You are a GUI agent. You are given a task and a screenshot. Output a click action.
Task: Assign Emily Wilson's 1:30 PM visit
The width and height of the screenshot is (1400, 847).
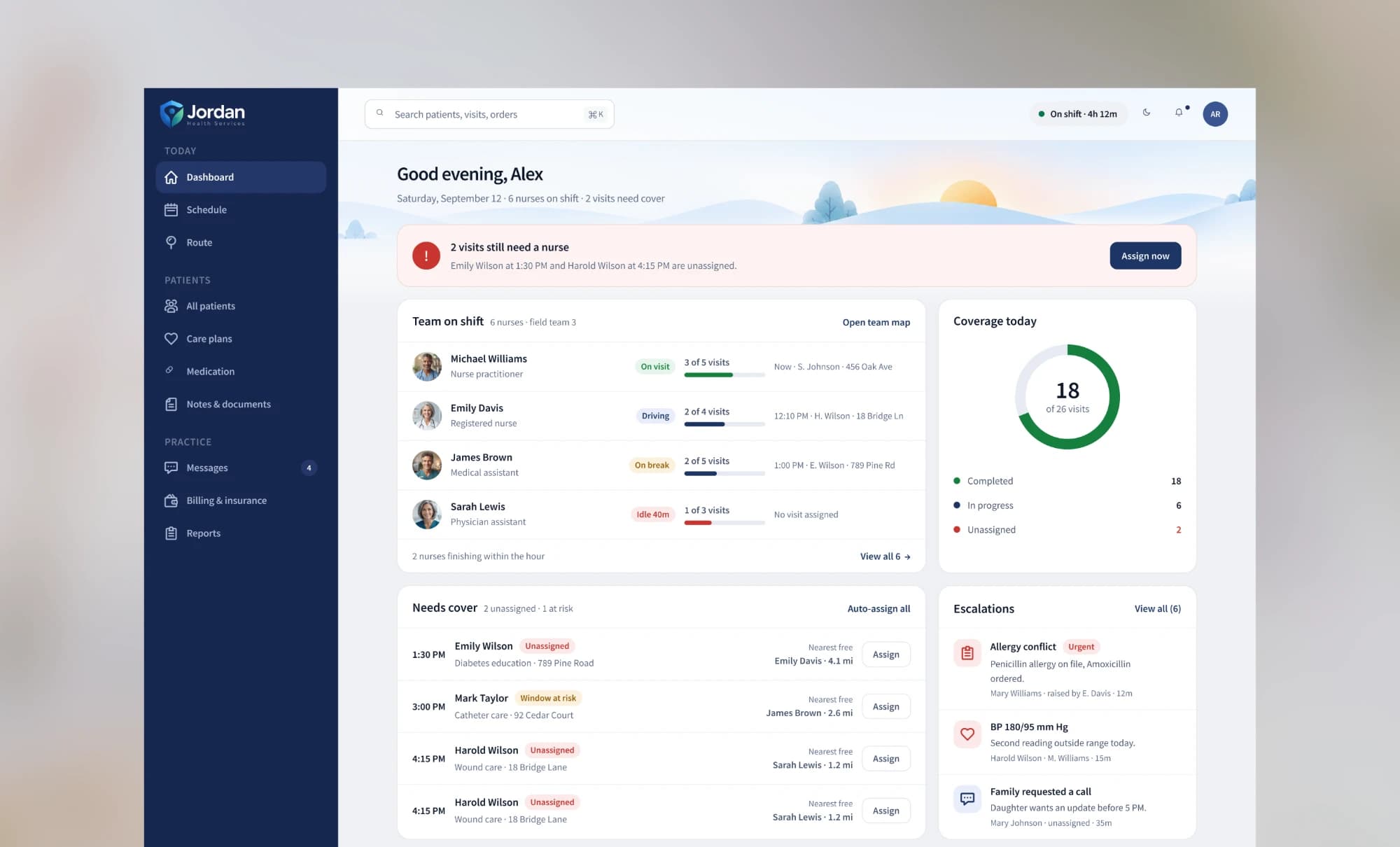885,654
